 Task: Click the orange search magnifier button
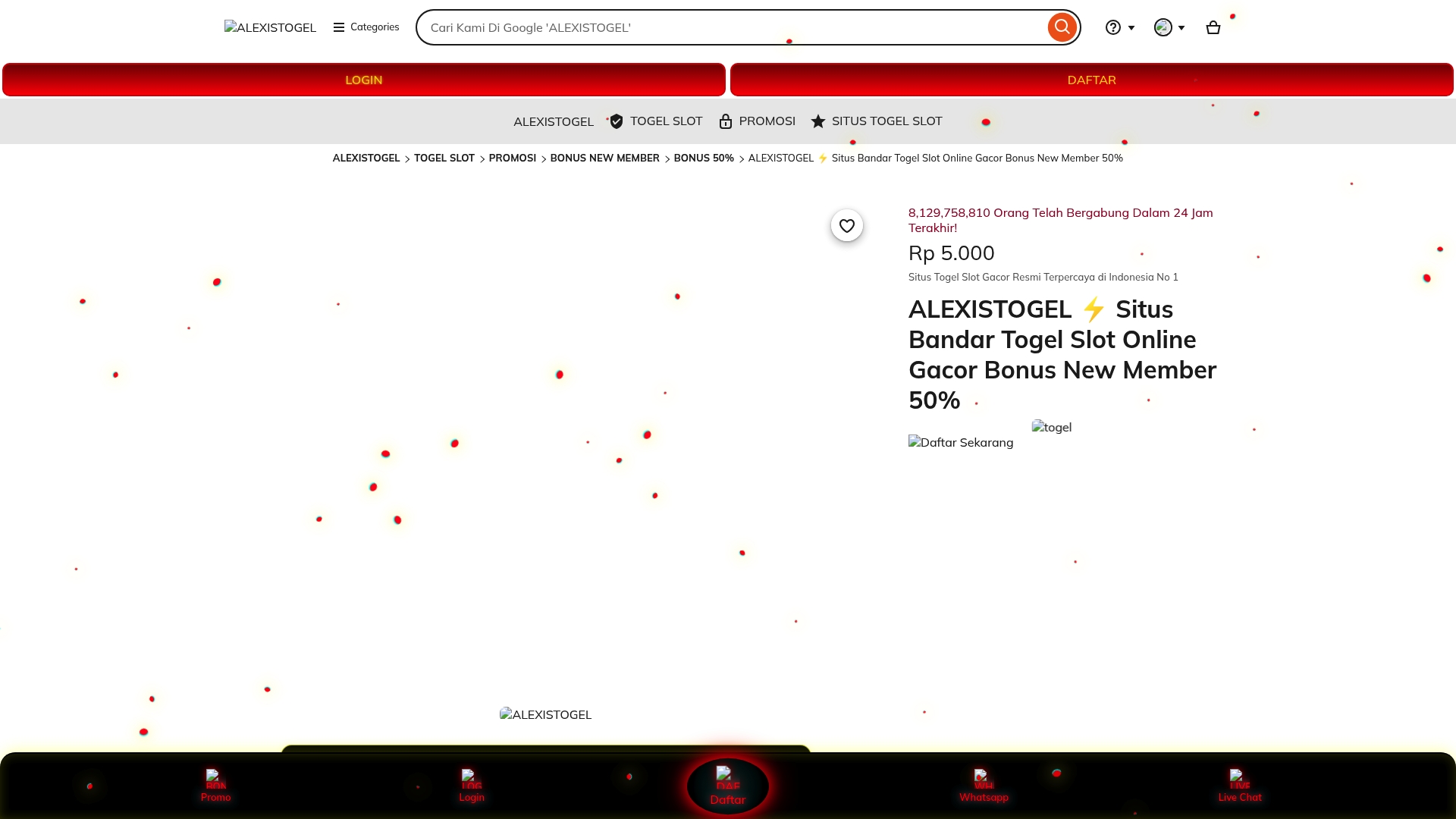point(1062,27)
